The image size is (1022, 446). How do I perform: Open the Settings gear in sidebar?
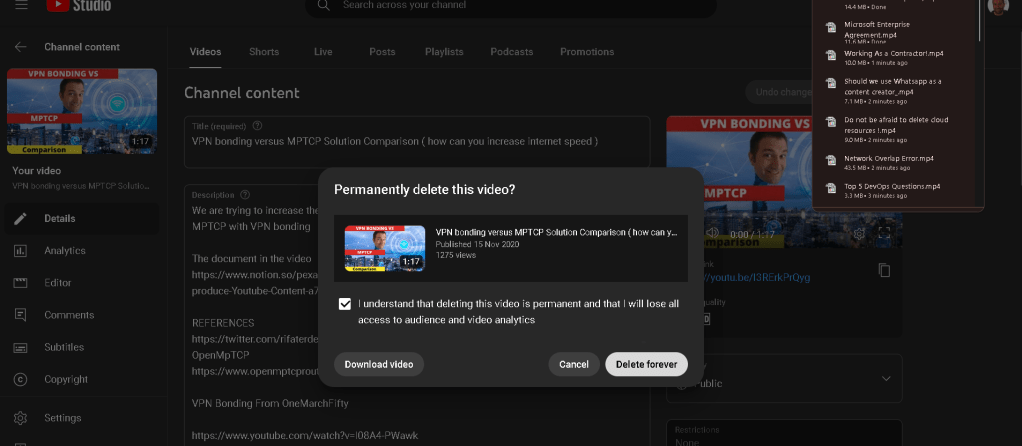21,418
